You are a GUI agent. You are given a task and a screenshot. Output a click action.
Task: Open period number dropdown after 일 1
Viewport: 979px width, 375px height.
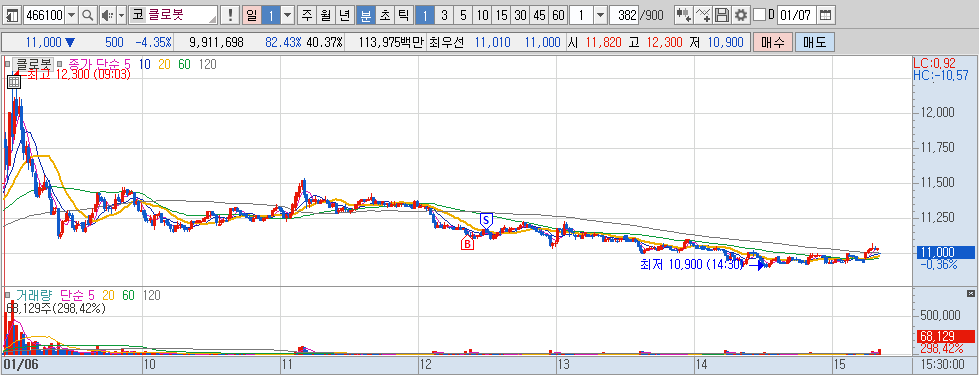pos(287,15)
